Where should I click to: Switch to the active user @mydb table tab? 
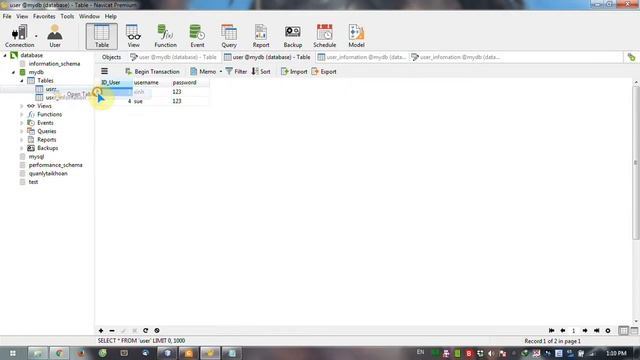point(268,57)
